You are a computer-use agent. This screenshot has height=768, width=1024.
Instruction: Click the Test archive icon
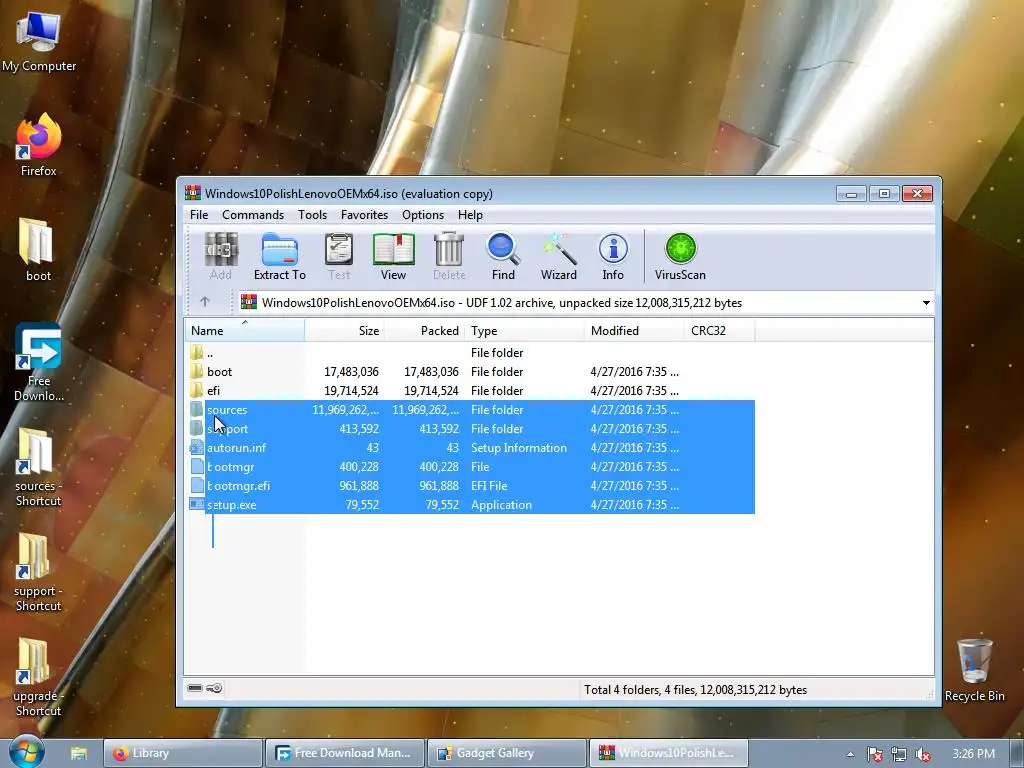click(x=339, y=256)
